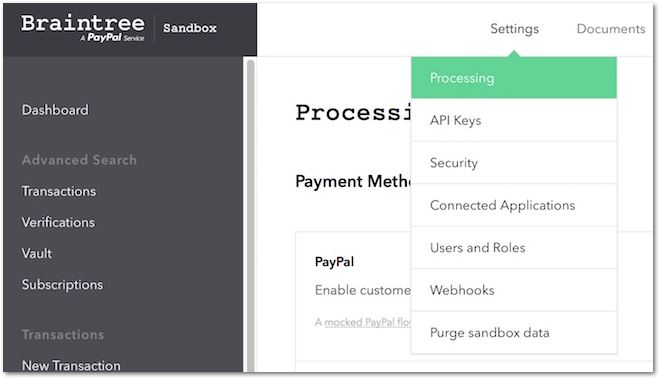
Task: Click the Sandbox environment label
Action: [x=190, y=28]
